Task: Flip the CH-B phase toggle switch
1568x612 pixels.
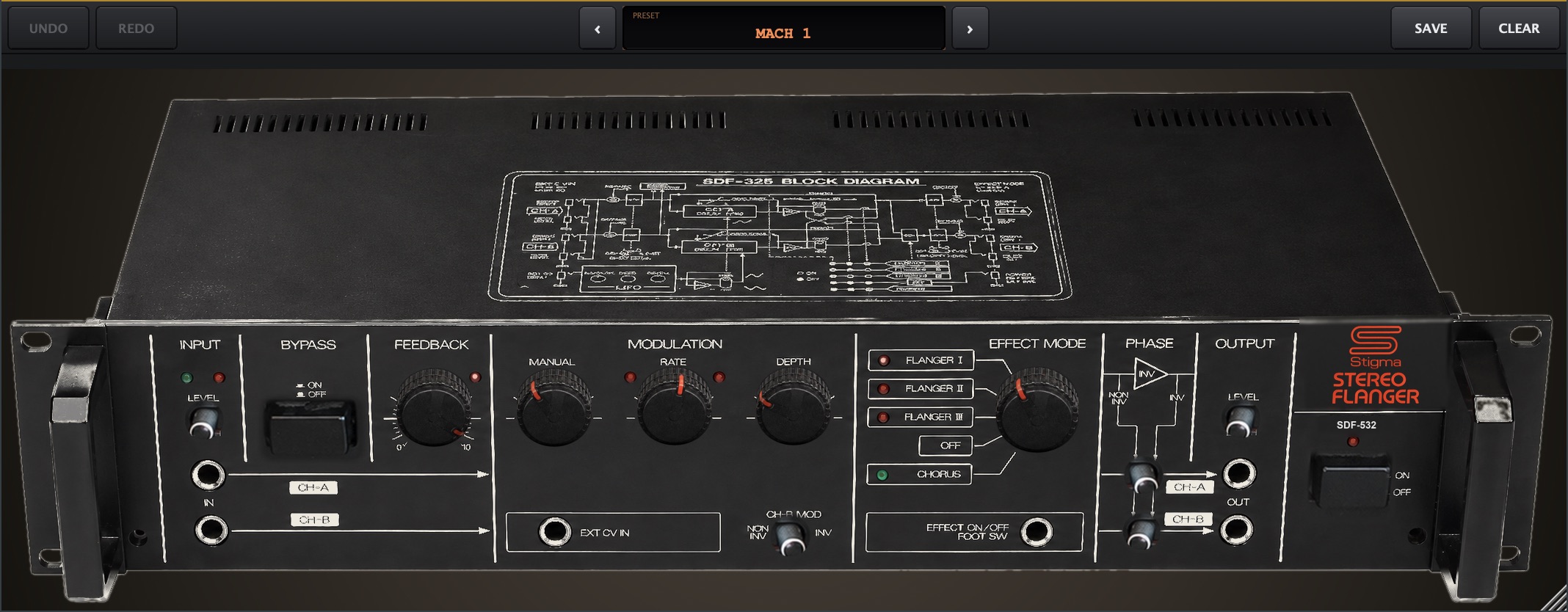Action: [x=1140, y=533]
